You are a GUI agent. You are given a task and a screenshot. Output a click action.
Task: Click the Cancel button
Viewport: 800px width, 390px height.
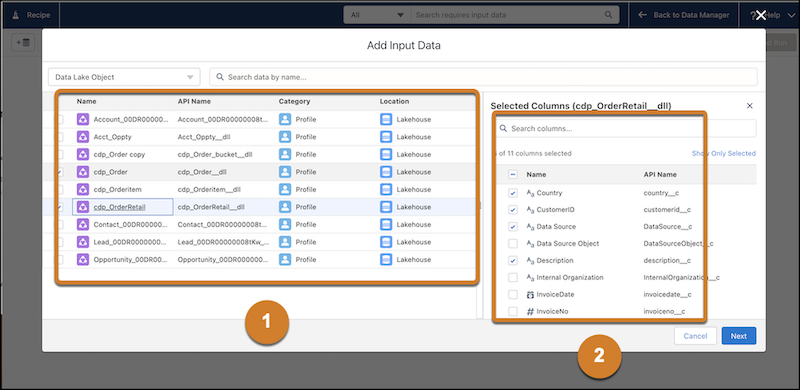(x=695, y=336)
